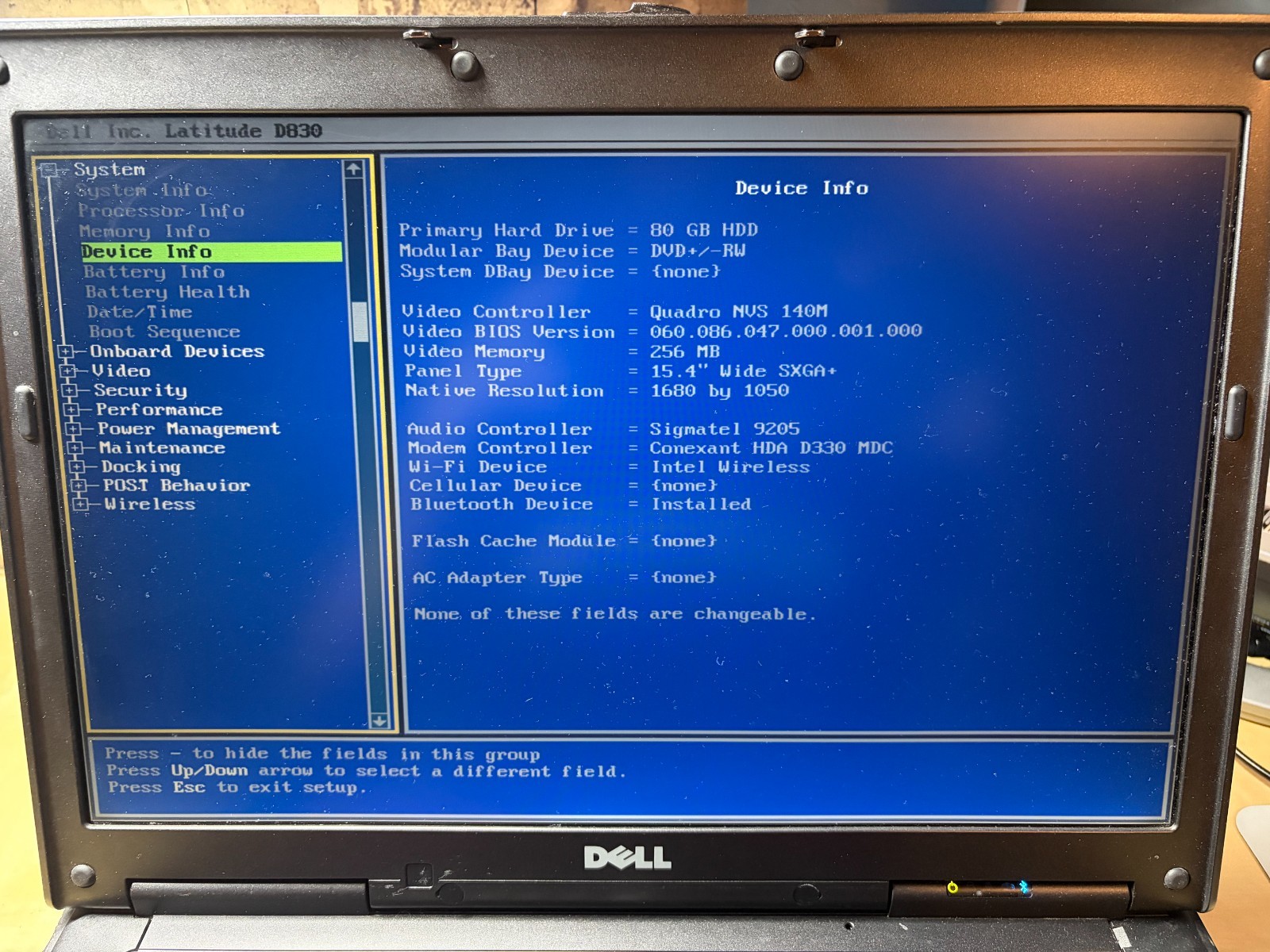Select Processor Info entry
The image size is (1270, 952).
tap(161, 211)
